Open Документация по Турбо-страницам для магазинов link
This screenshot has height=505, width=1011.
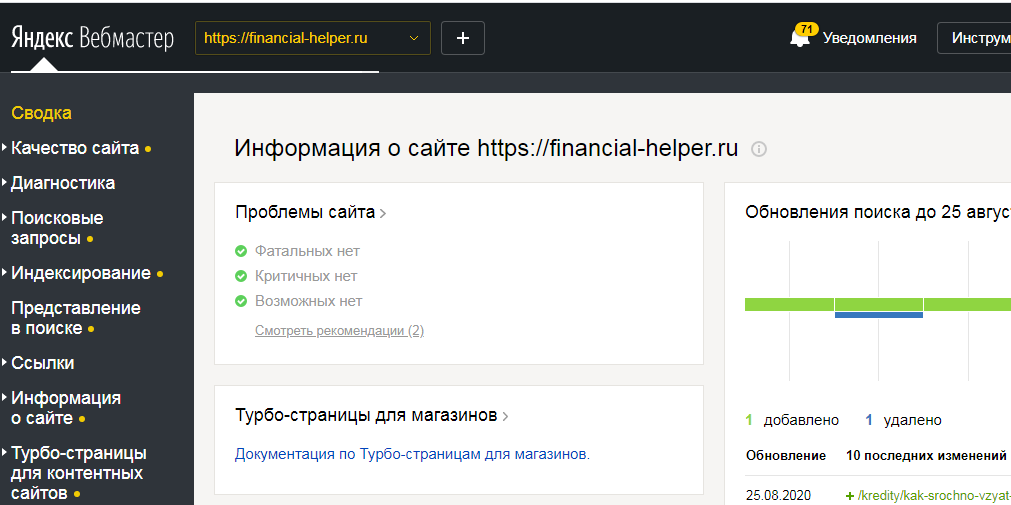(x=412, y=454)
